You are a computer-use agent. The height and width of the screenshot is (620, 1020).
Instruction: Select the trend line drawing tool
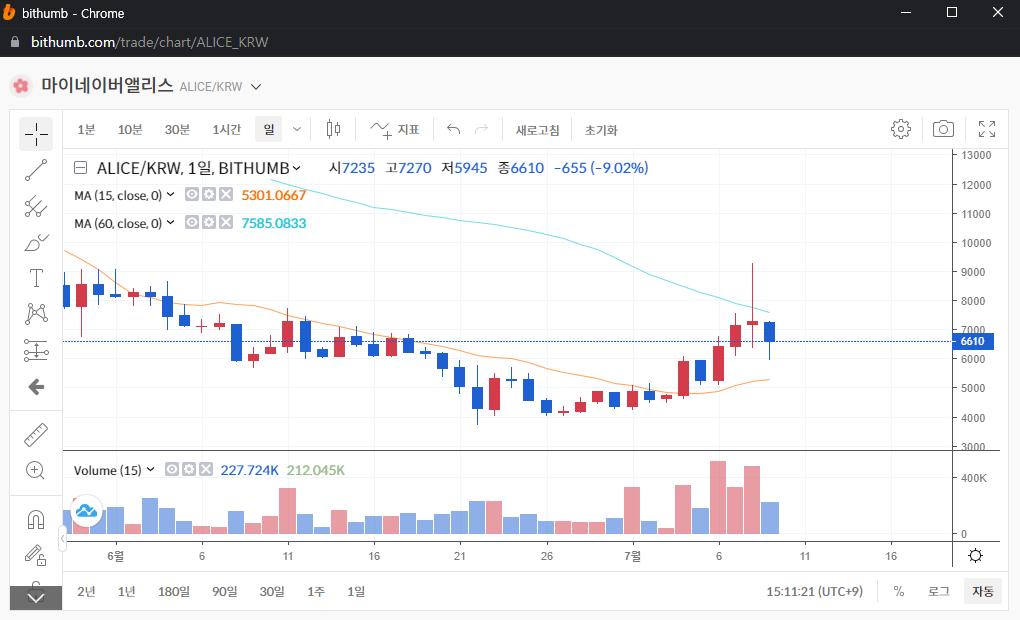click(x=36, y=170)
